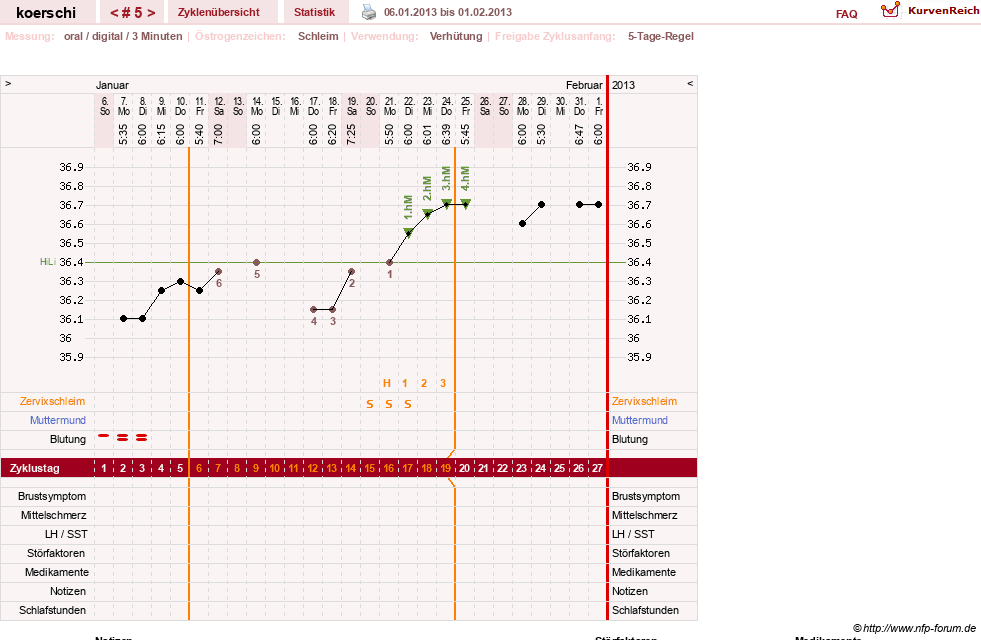Click the date range 06.01.2013 bis 01.02.2013
This screenshot has height=640, width=981.
point(447,12)
